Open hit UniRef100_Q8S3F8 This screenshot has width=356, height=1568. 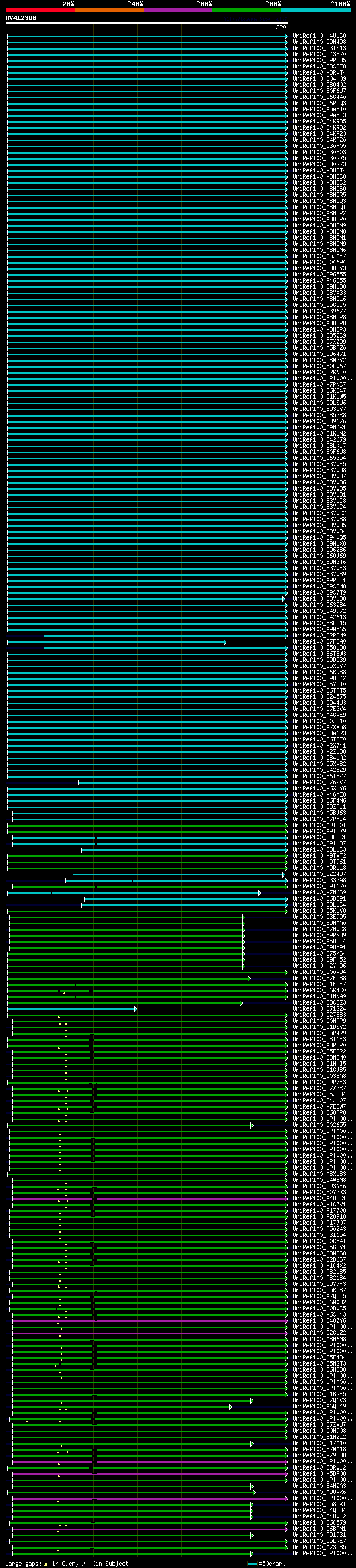point(319,66)
